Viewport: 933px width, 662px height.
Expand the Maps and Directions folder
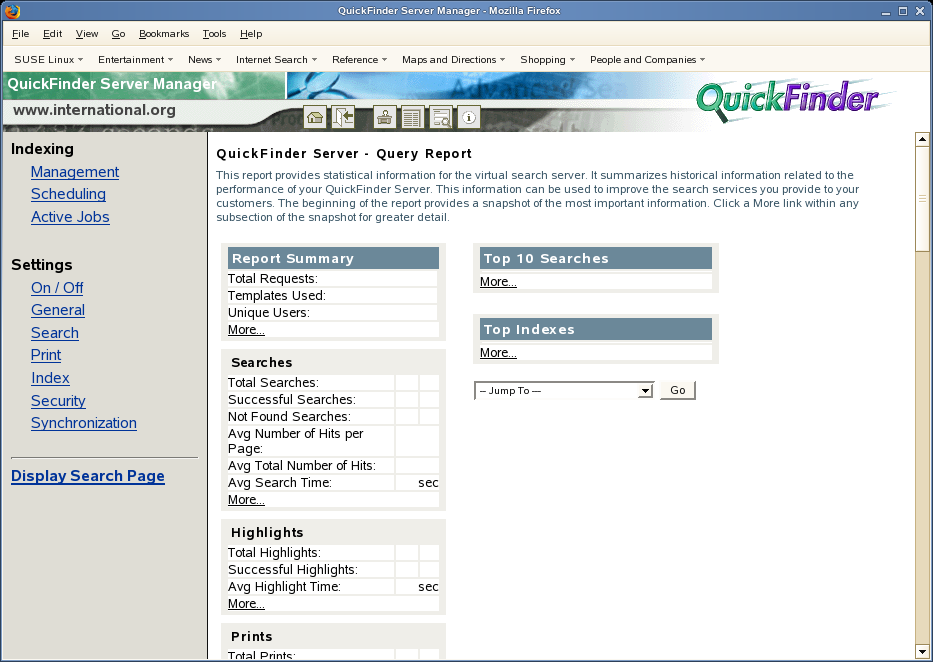click(453, 59)
